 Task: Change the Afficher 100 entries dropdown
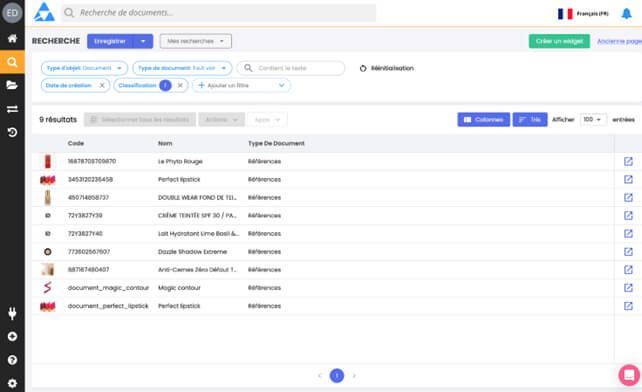(593, 119)
